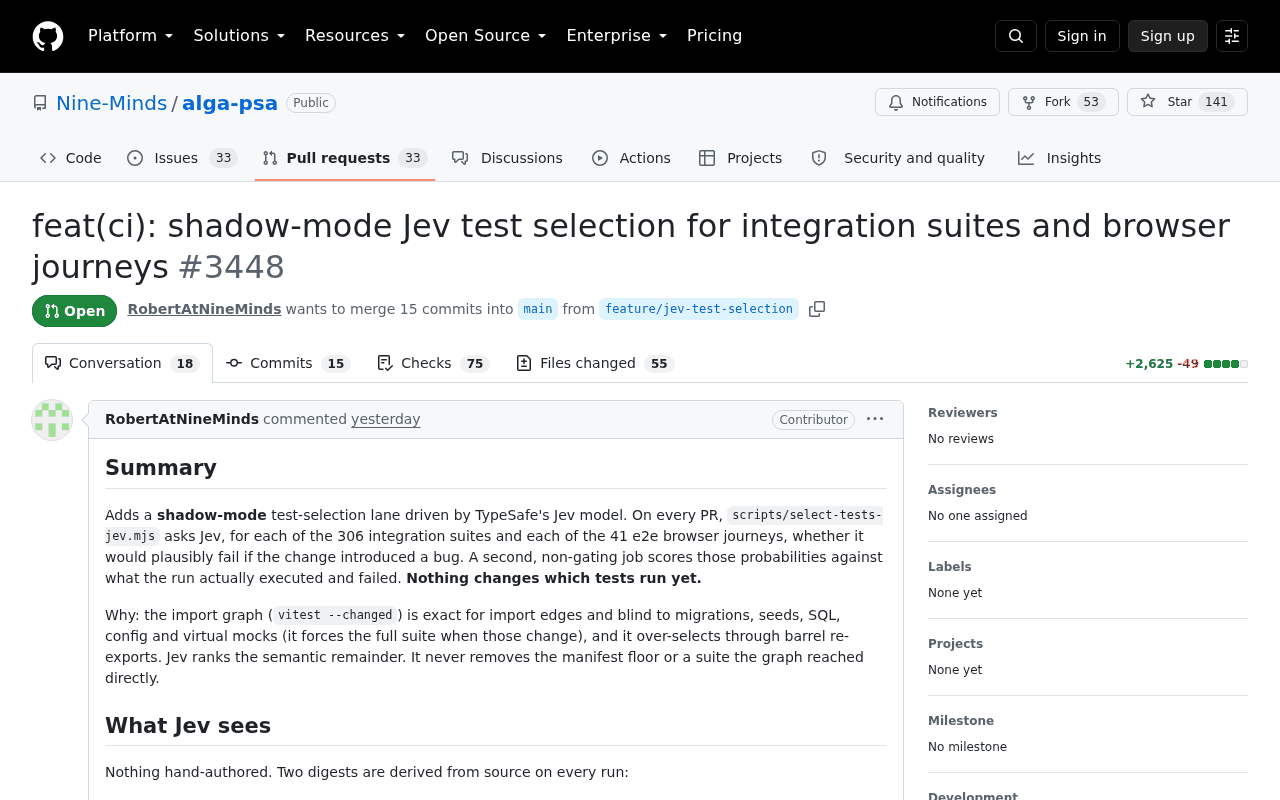Select the Checks tab
1280x800 pixels.
433,363
